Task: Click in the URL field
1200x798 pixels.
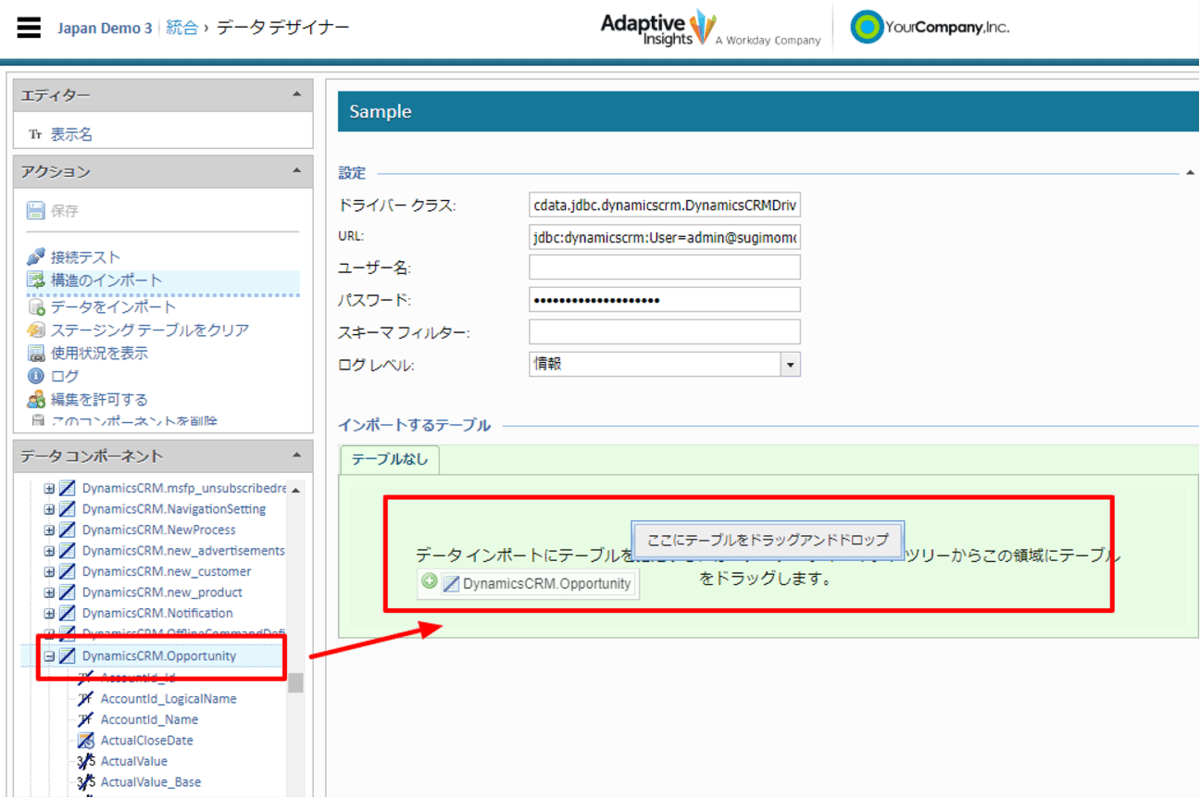Action: click(x=665, y=237)
